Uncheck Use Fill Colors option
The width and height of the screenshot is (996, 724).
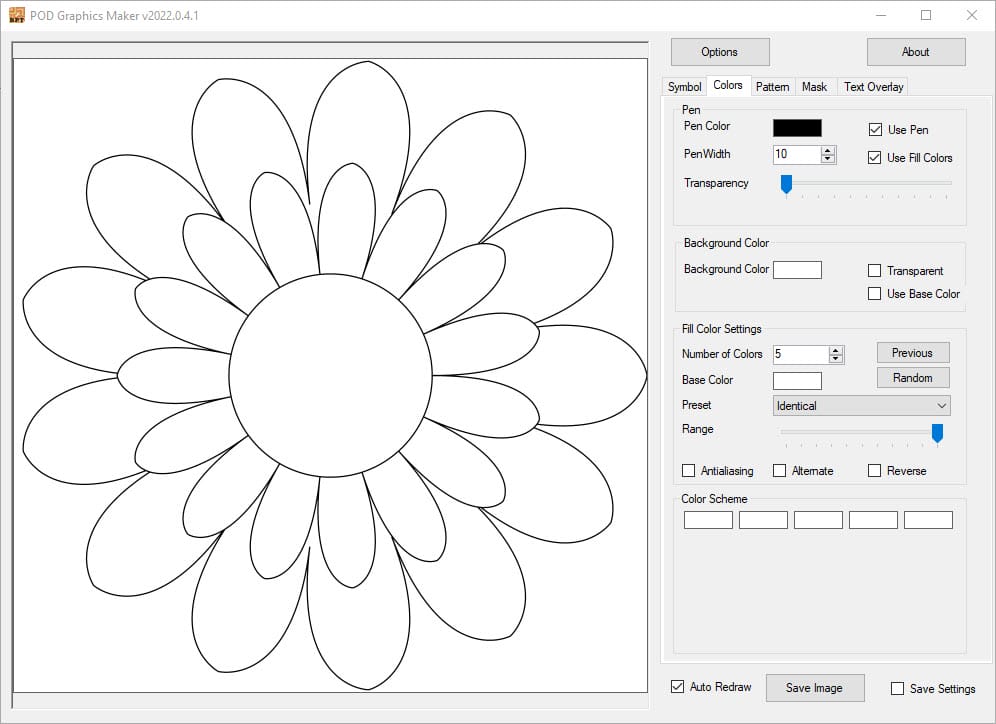click(875, 158)
